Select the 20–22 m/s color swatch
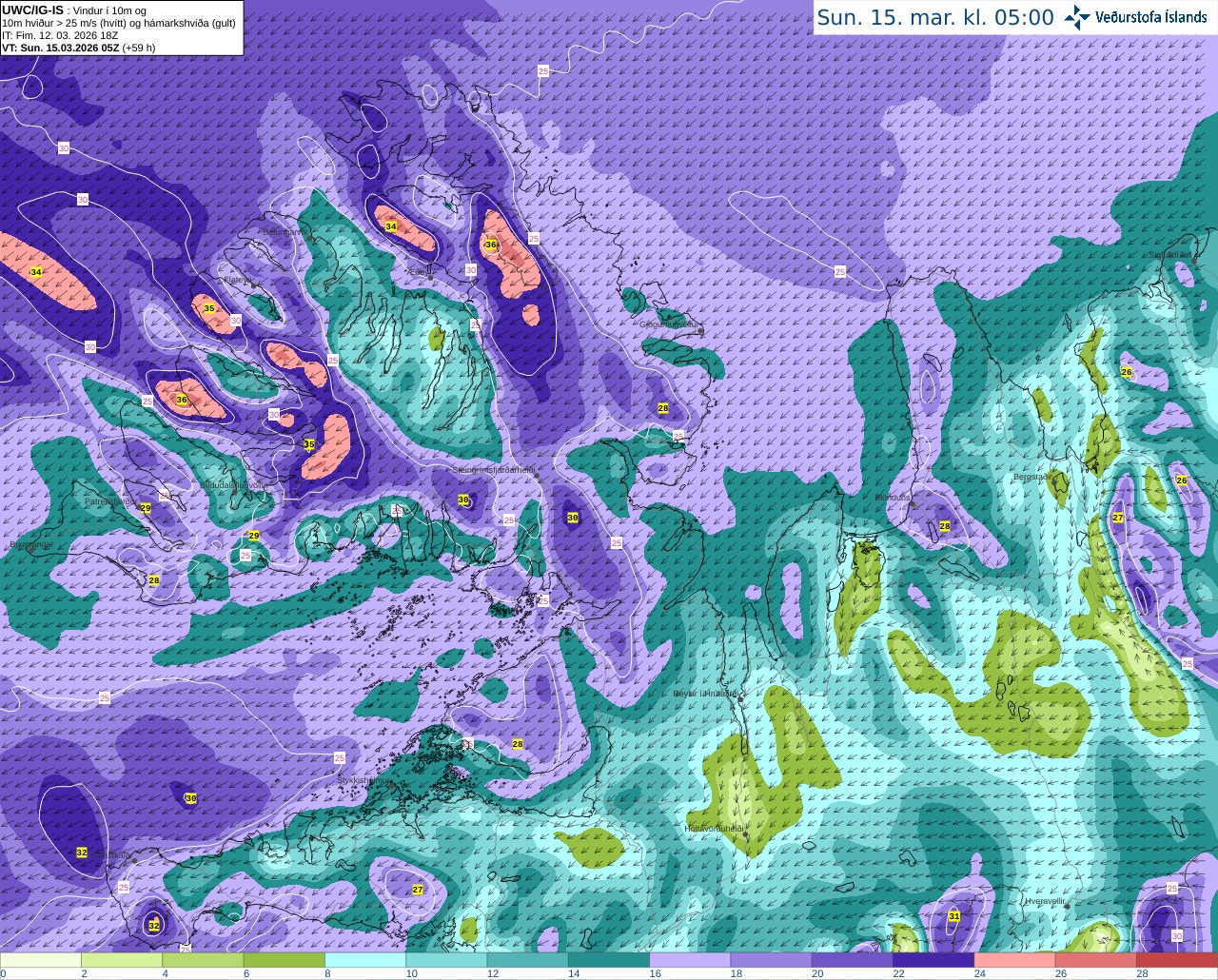Screen dimensions: 1218x980 (x=853, y=960)
